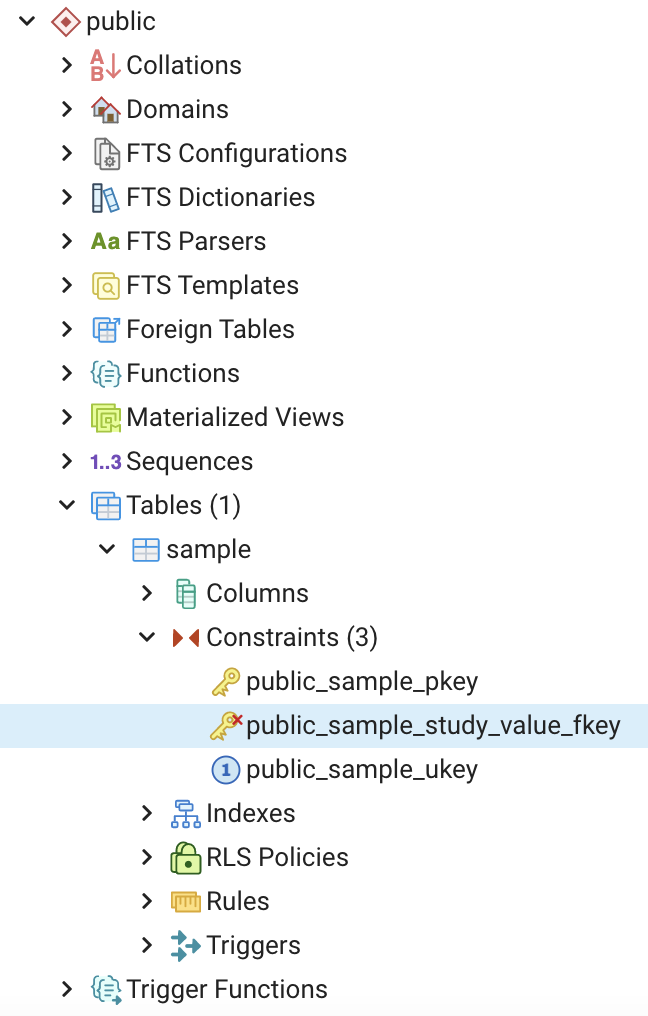Expand the Columns node
648x1016 pixels.
(147, 593)
